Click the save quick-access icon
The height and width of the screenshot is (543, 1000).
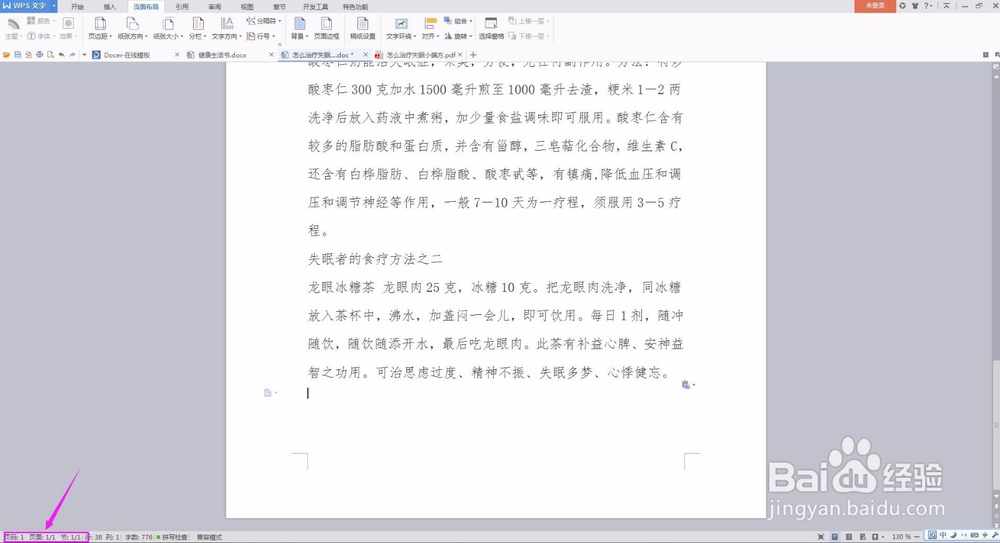18,55
